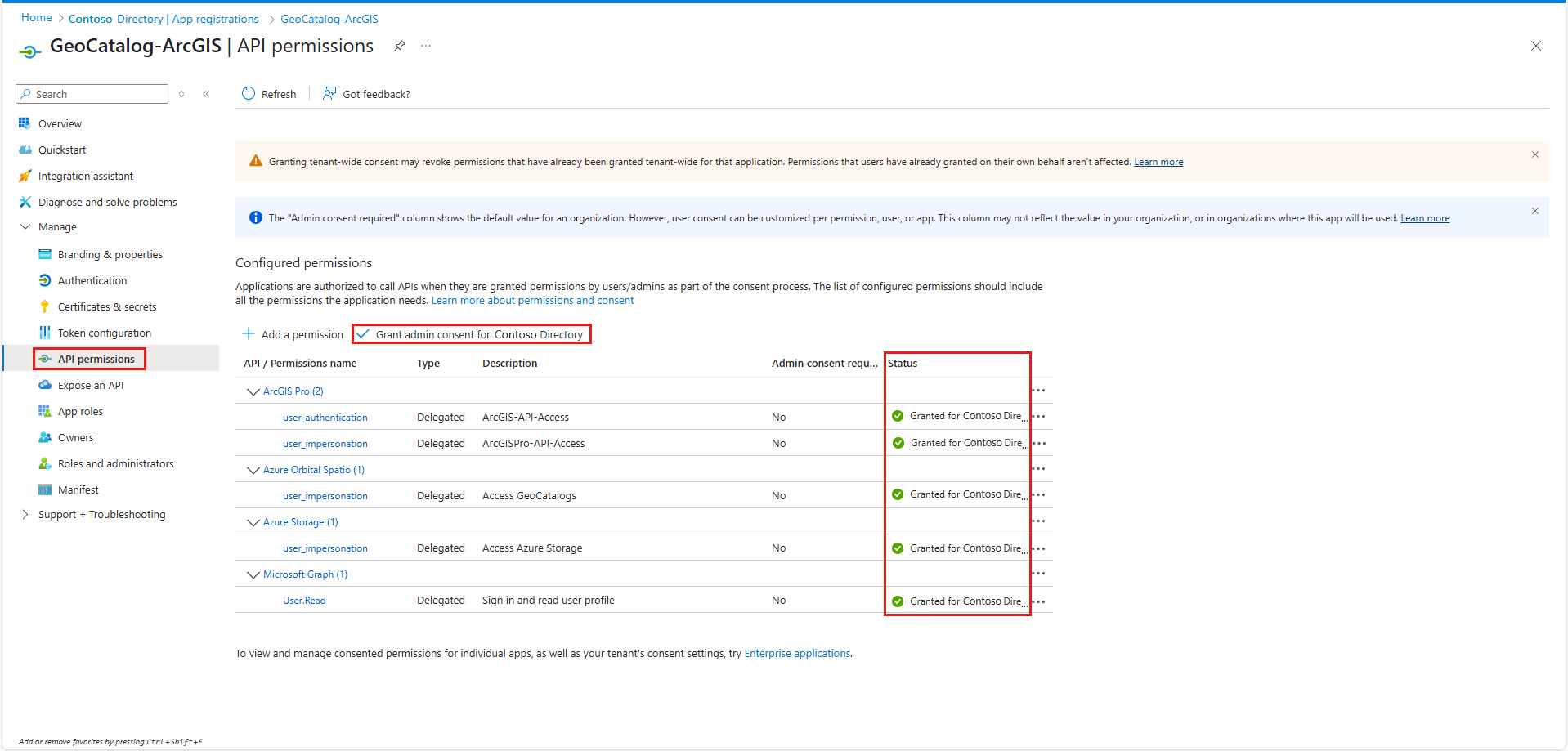The width and height of the screenshot is (1568, 751).
Task: Pin the GeoCatalog-ArcGIS blade
Action: 399,46
